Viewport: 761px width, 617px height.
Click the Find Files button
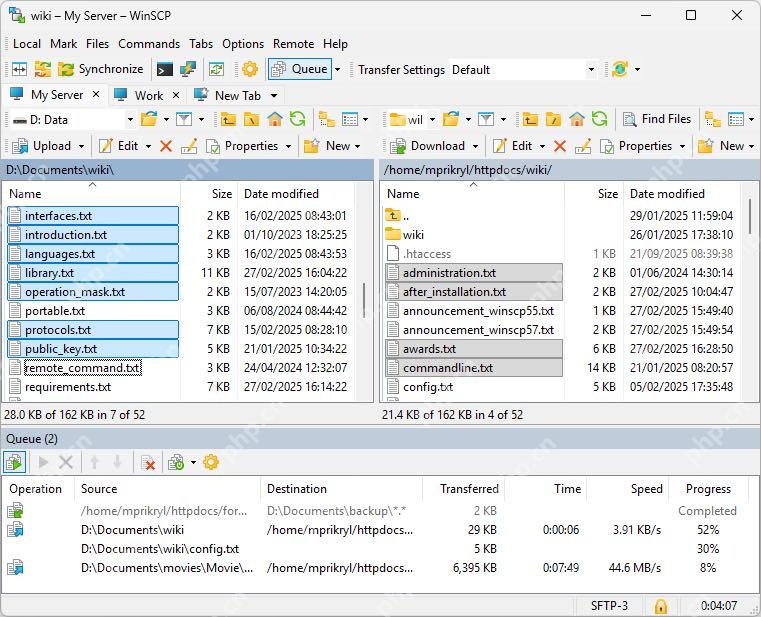click(x=657, y=119)
